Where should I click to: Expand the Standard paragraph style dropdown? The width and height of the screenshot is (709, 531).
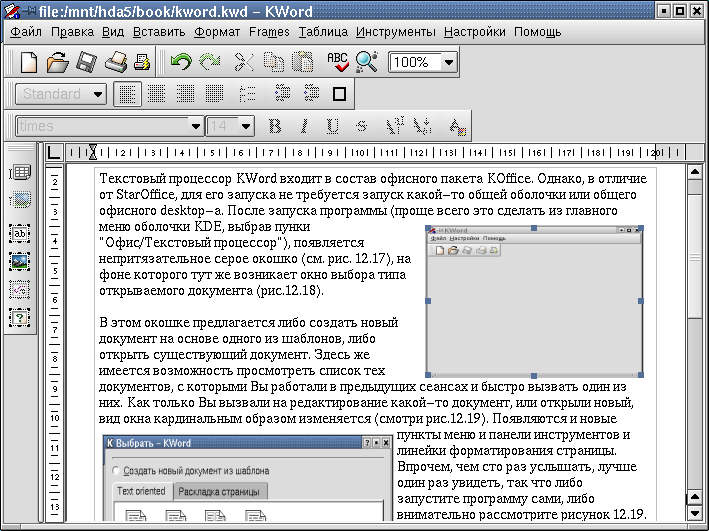[x=97, y=94]
